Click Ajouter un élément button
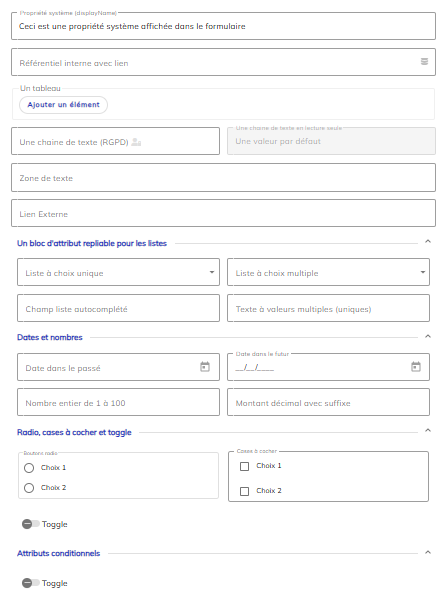The height and width of the screenshot is (598, 447). [63, 105]
